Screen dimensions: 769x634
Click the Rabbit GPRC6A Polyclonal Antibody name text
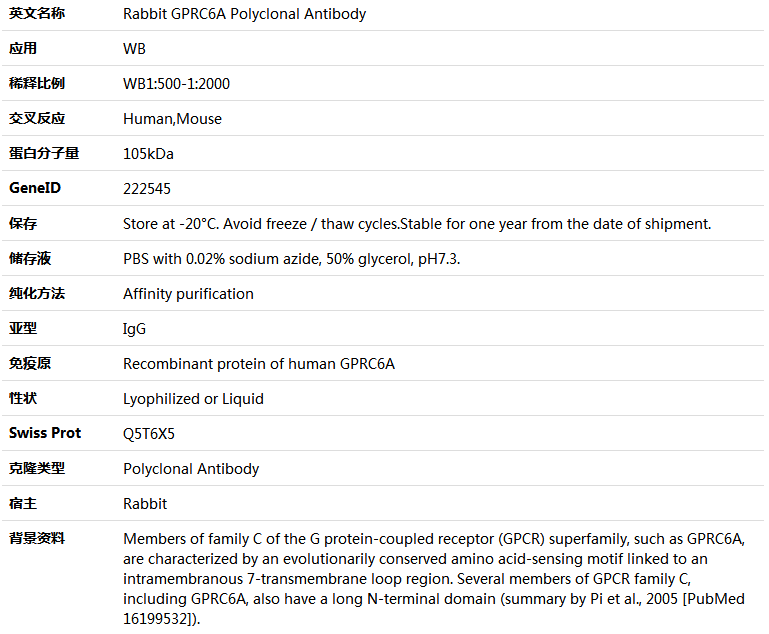pyautogui.click(x=244, y=14)
